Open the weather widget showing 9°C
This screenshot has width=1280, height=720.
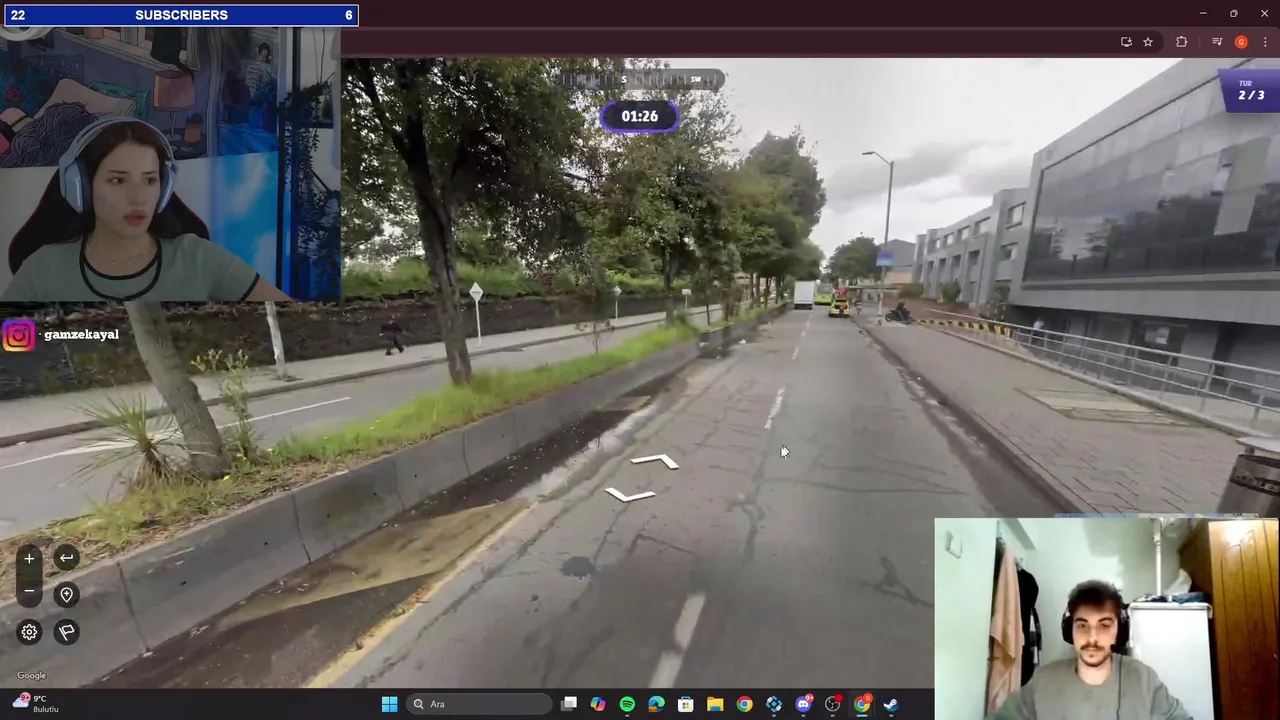tap(36, 703)
